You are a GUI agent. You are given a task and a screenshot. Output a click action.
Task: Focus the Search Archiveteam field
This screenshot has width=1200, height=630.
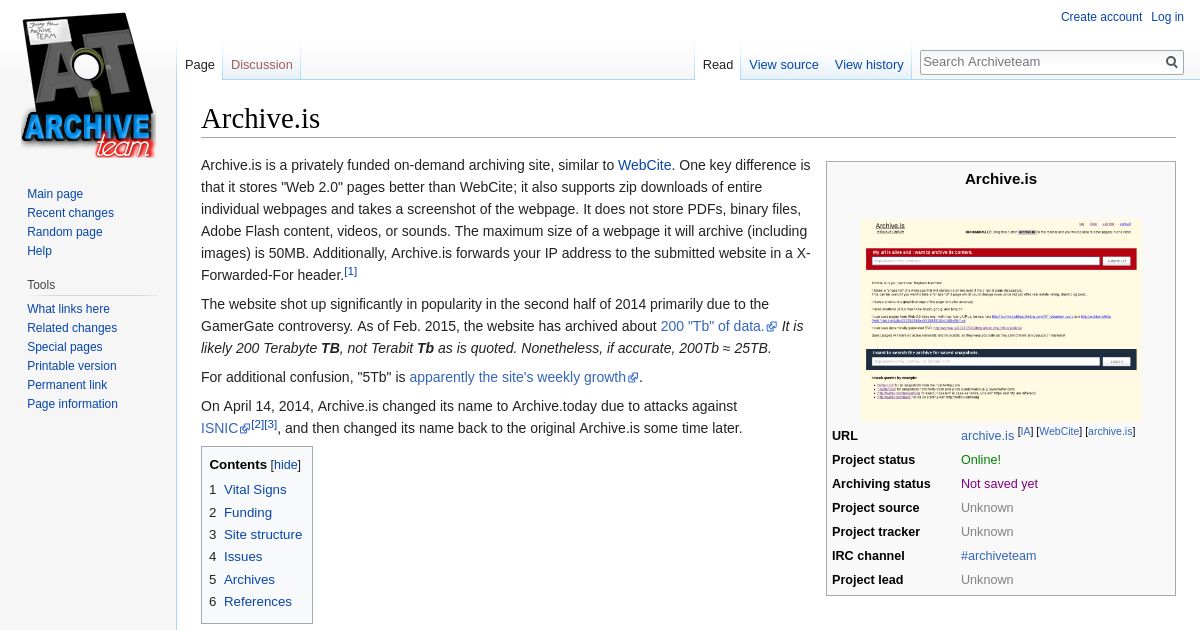(1041, 62)
